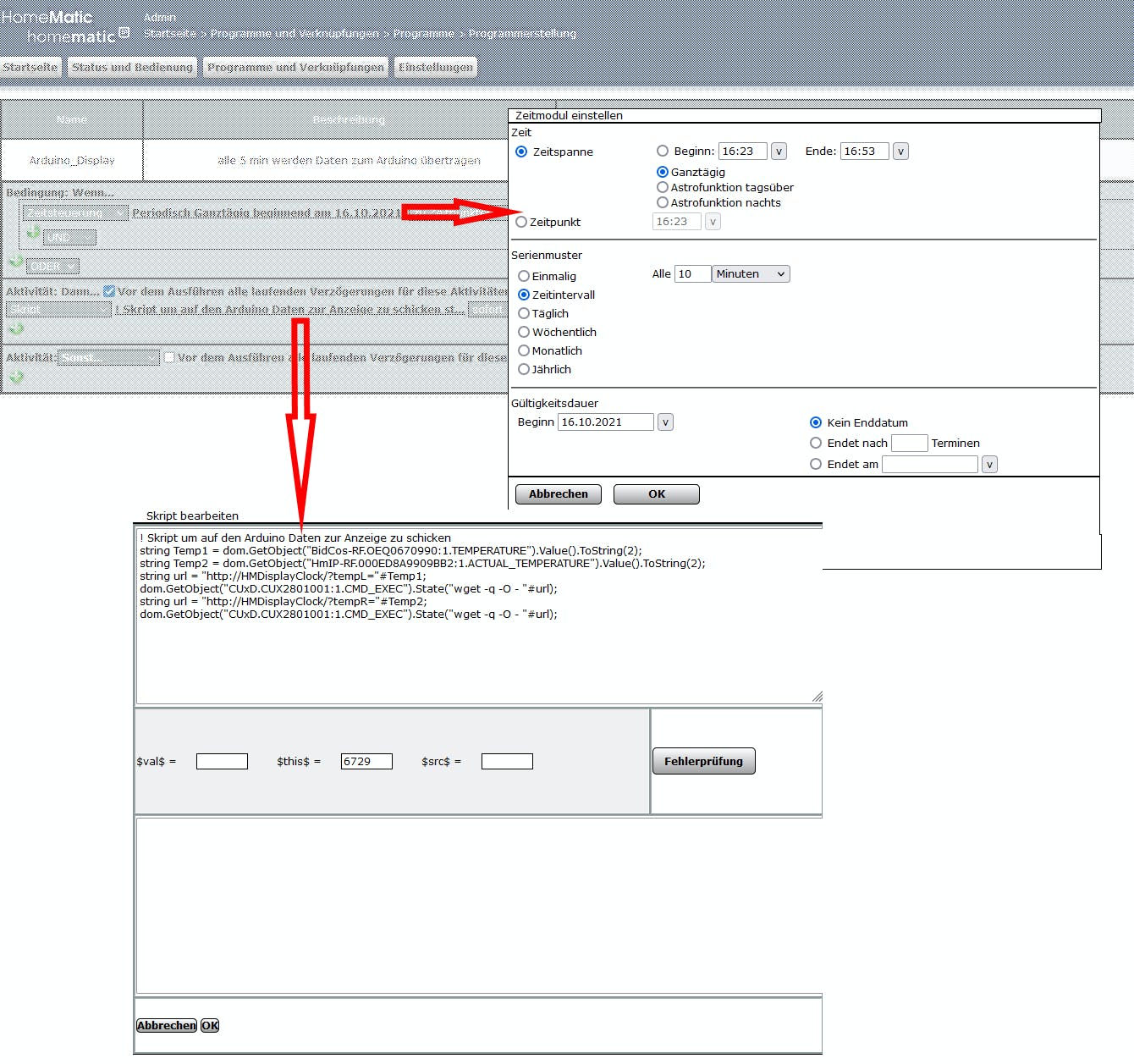Image resolution: width=1134 pixels, height=1064 pixels.
Task: Open the Endet am date picker
Action: pyautogui.click(x=989, y=465)
